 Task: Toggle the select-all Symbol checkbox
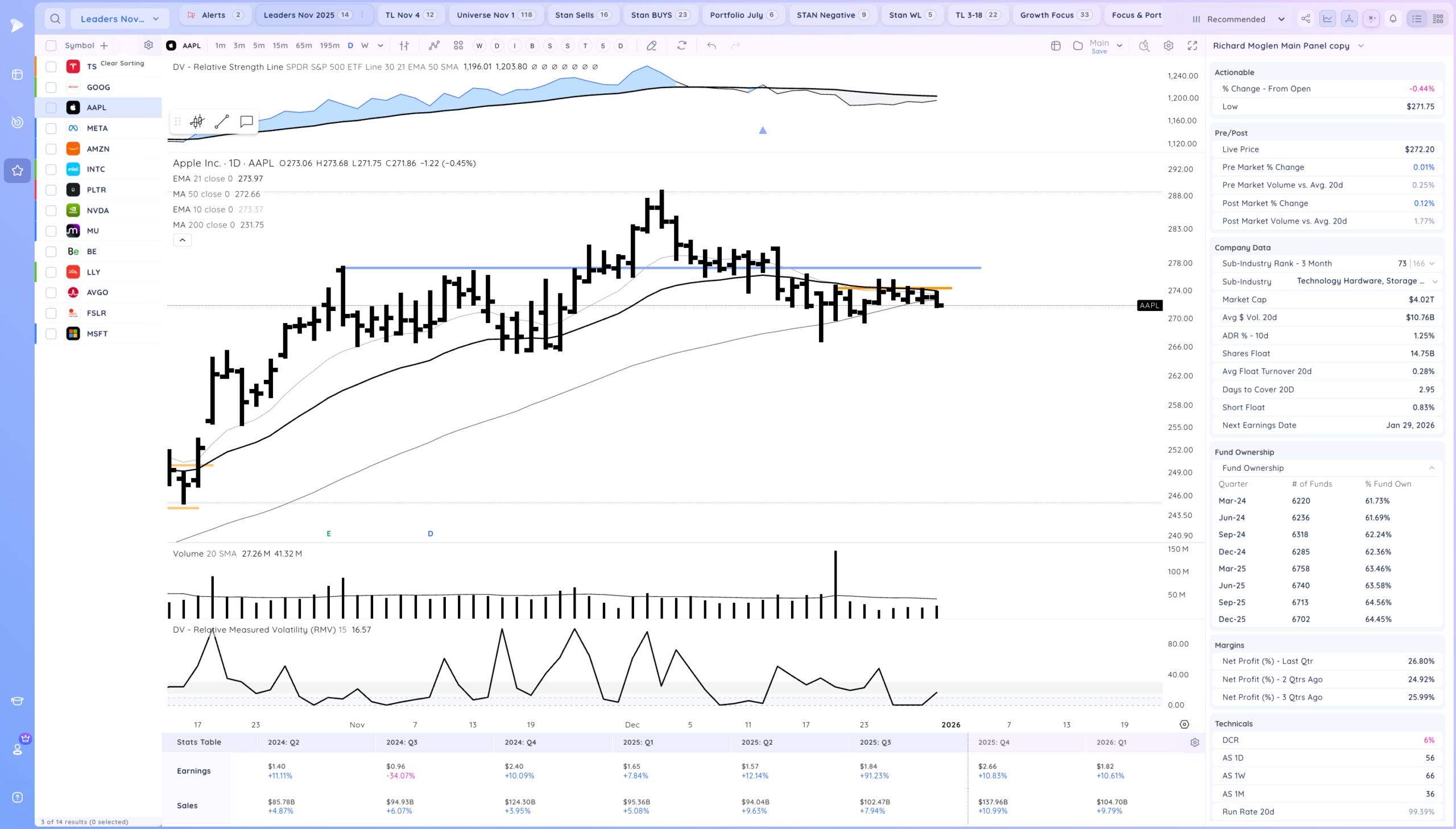click(51, 45)
